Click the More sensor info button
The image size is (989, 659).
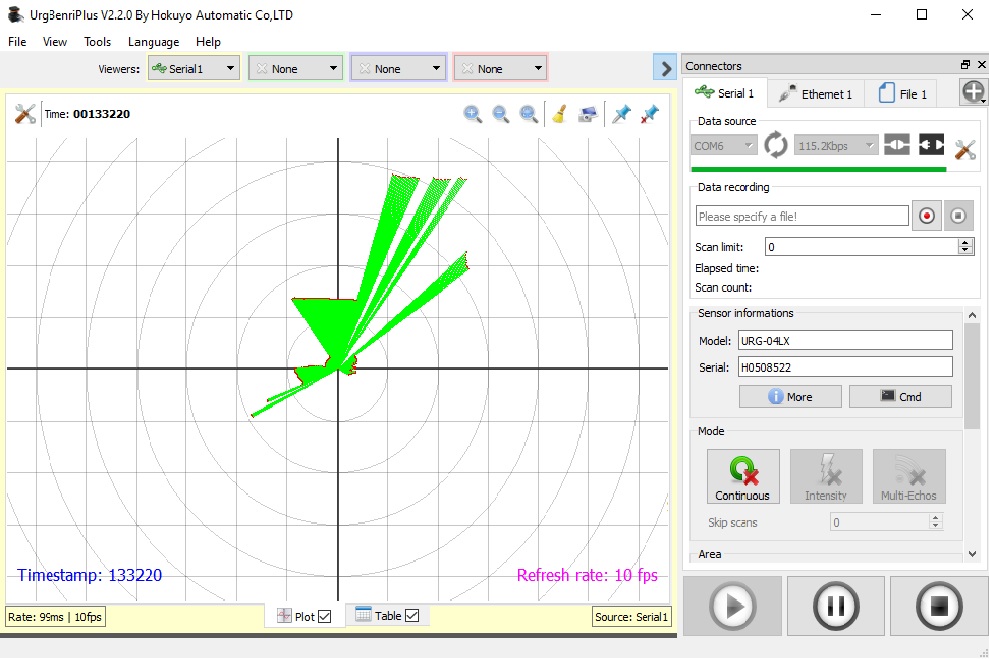[790, 397]
